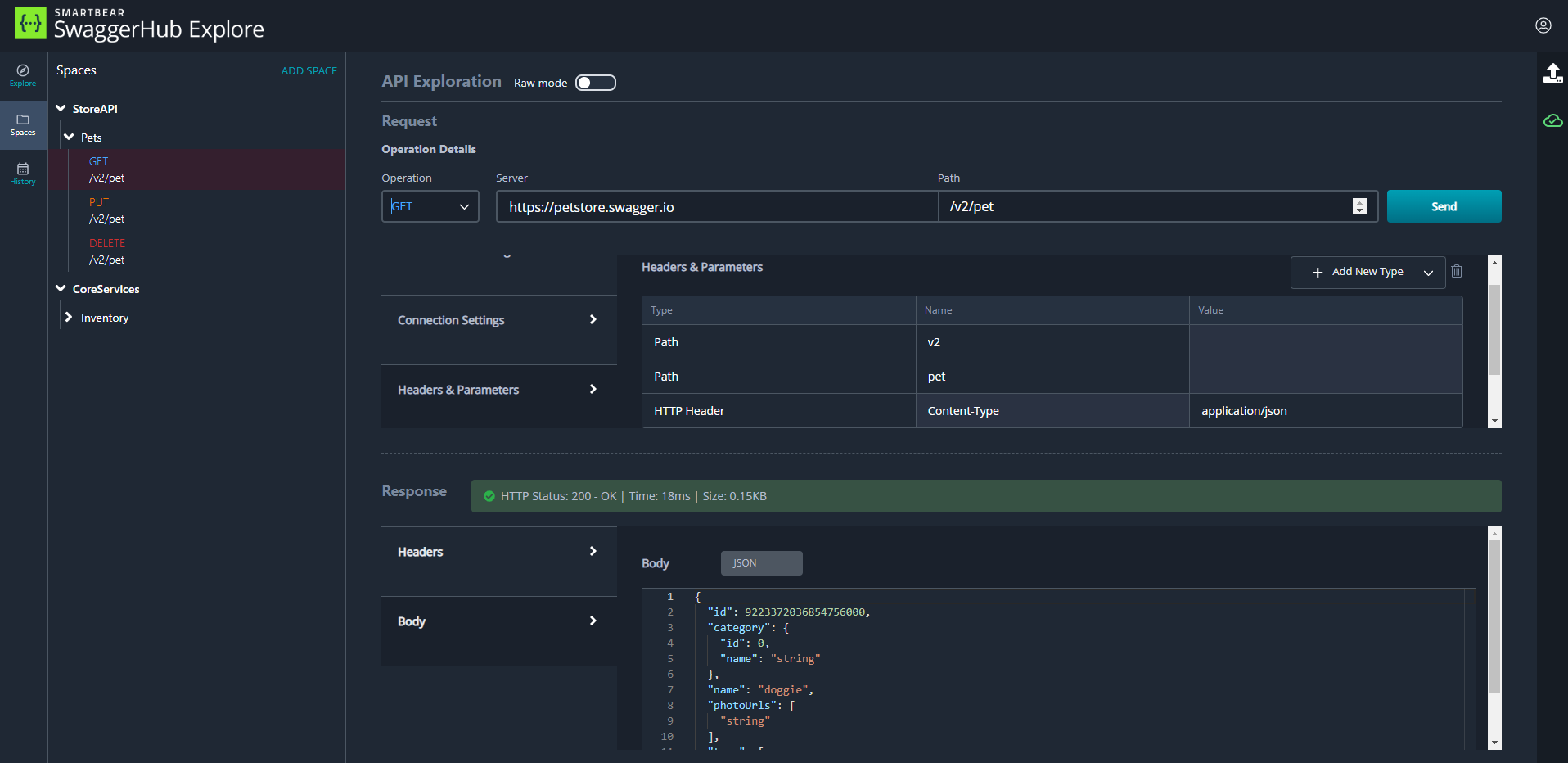Expand Connection Settings section
This screenshot has width=1568, height=763.
[x=498, y=320]
